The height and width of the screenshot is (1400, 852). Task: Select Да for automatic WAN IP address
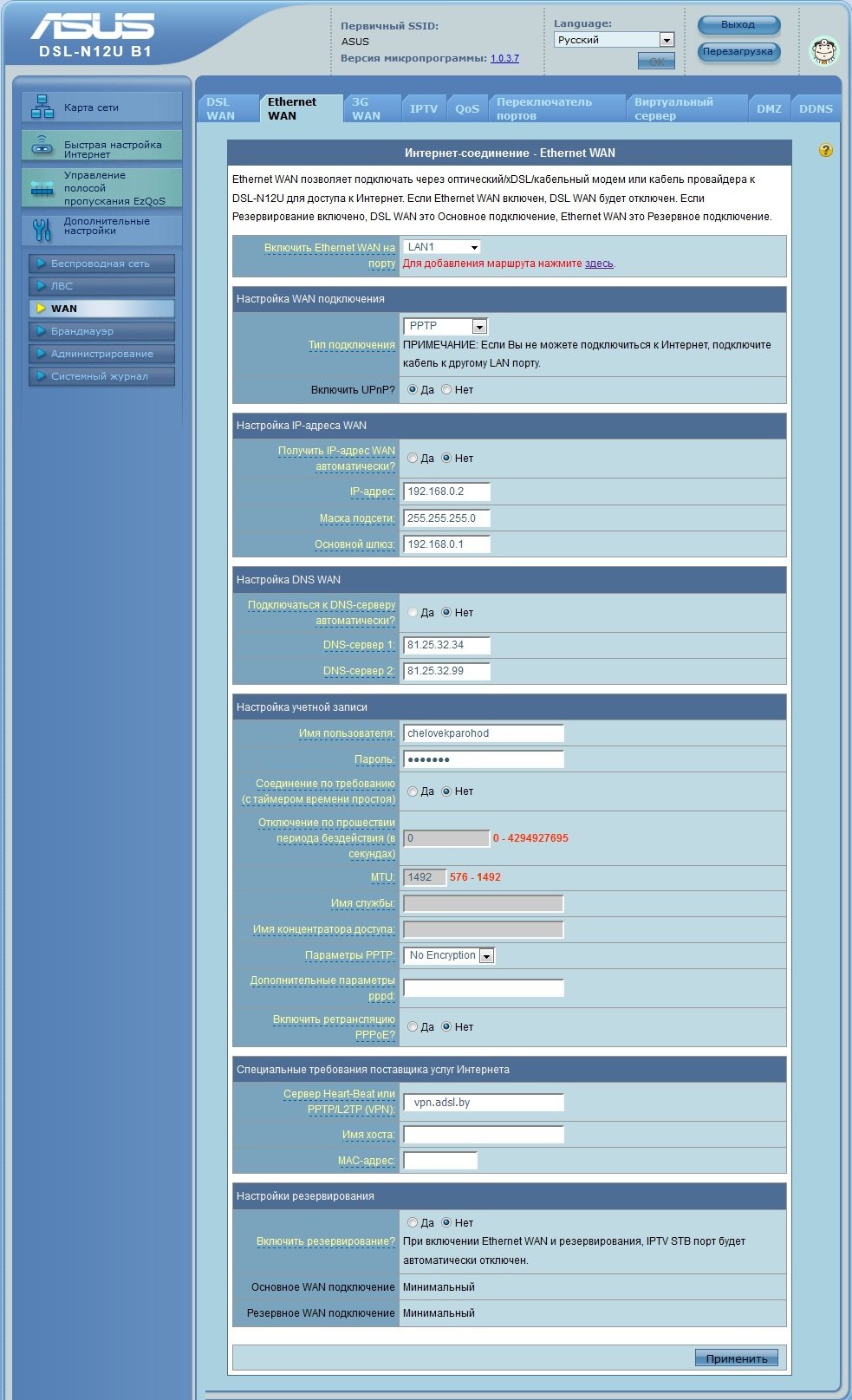click(413, 459)
